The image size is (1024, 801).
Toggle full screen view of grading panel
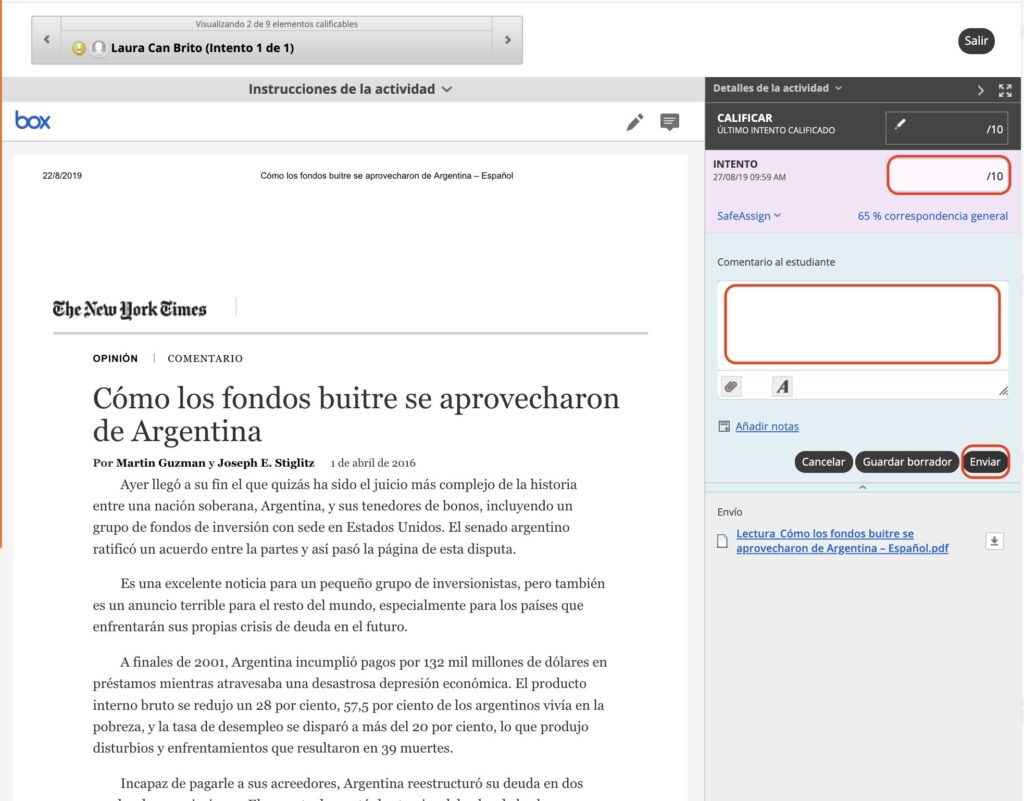click(1004, 90)
